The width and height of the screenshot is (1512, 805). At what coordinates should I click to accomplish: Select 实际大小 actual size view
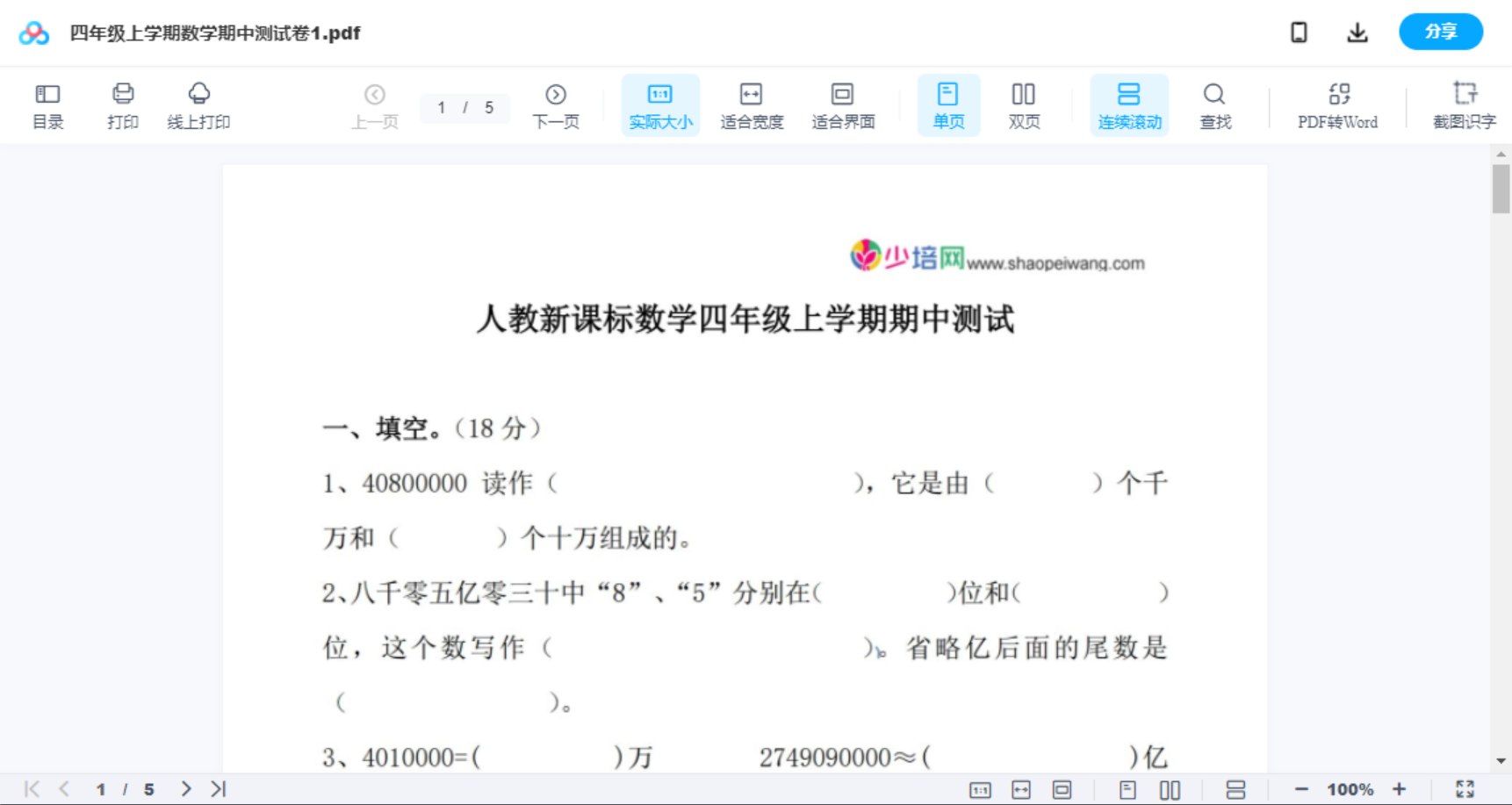tap(659, 104)
